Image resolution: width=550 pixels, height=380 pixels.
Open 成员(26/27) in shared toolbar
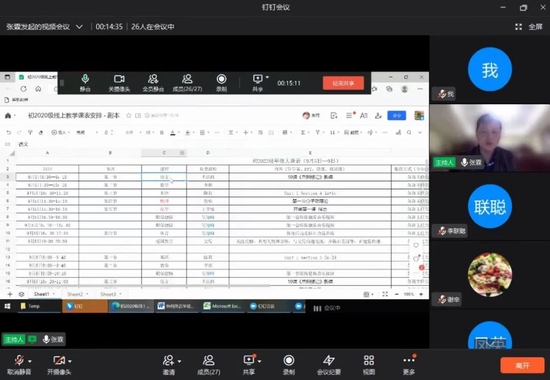[187, 83]
